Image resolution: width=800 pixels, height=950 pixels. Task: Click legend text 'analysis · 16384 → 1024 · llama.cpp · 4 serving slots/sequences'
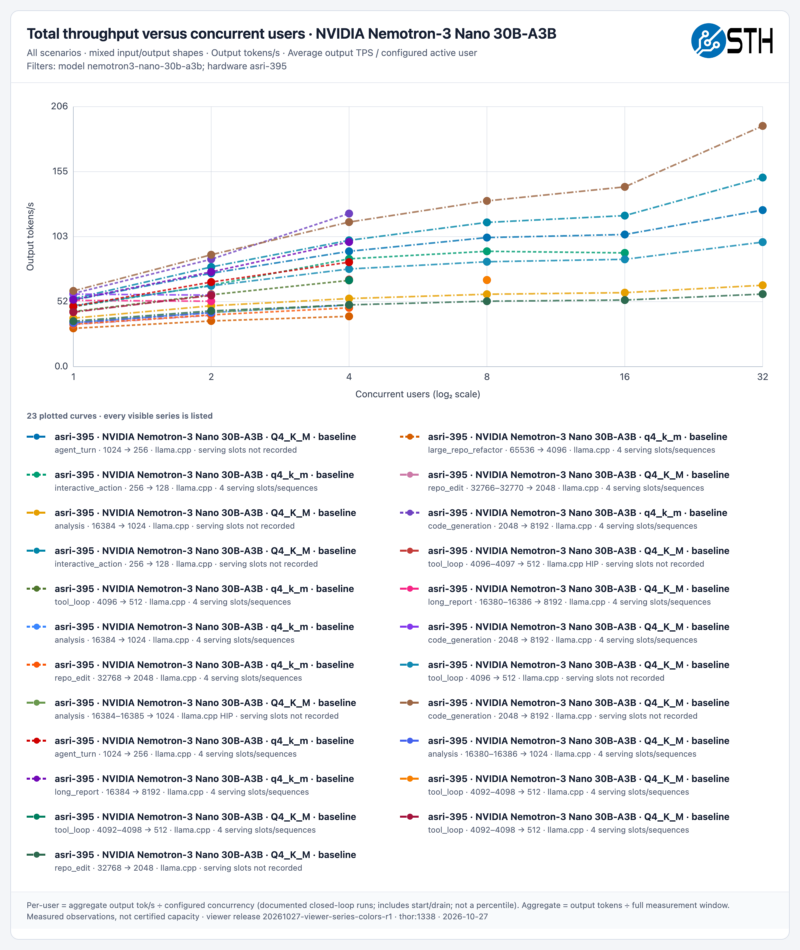tap(175, 640)
